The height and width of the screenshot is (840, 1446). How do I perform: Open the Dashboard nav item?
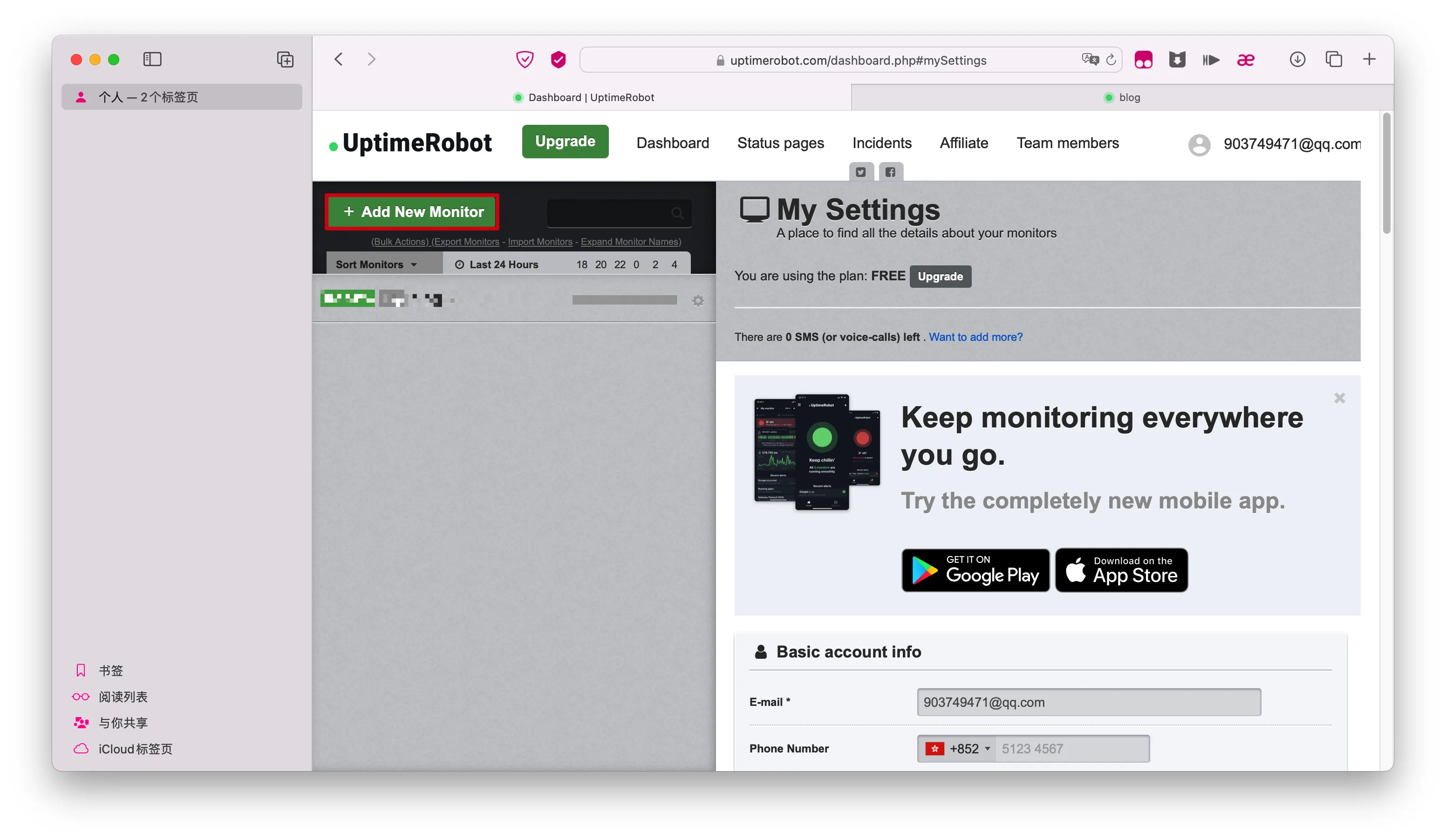673,143
